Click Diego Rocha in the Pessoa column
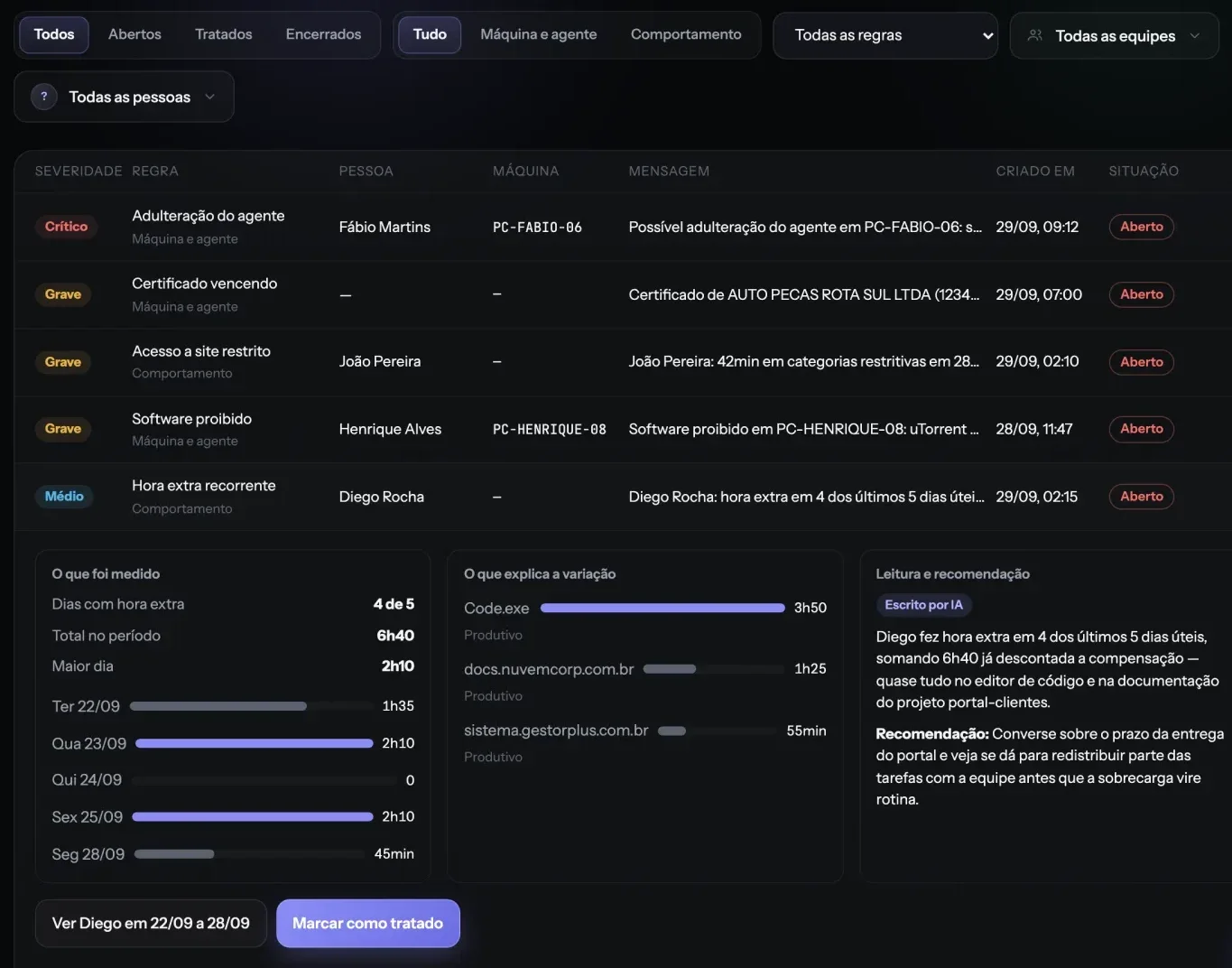 (382, 497)
